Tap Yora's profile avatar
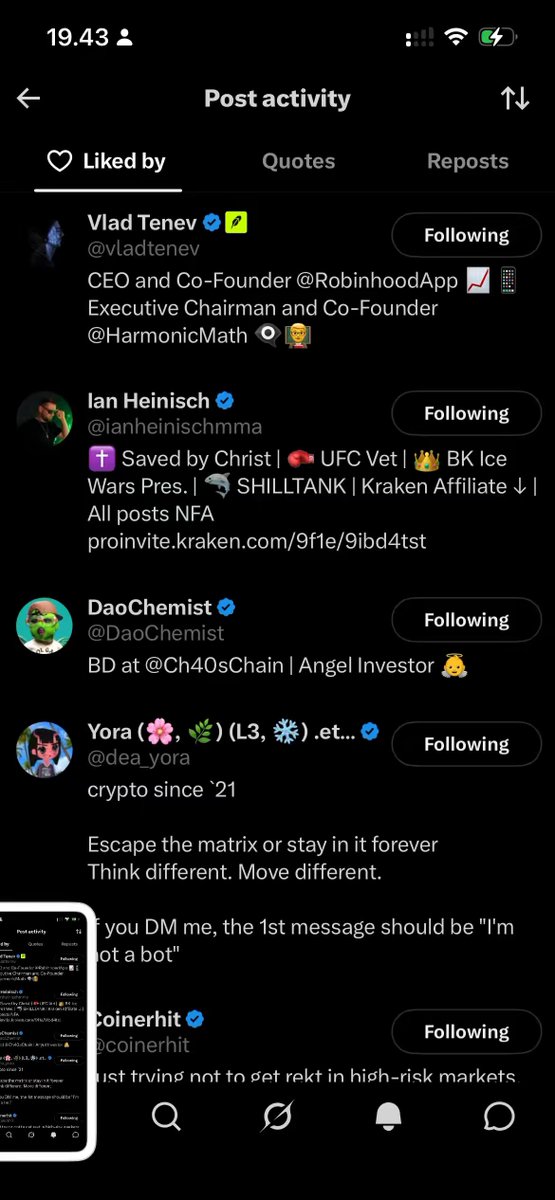This screenshot has width=555, height=1200. 44,749
